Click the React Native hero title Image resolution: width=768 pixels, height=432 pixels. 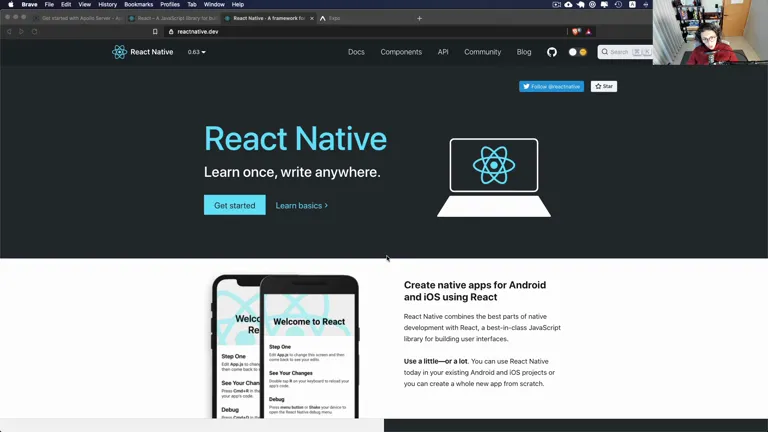[x=295, y=139]
